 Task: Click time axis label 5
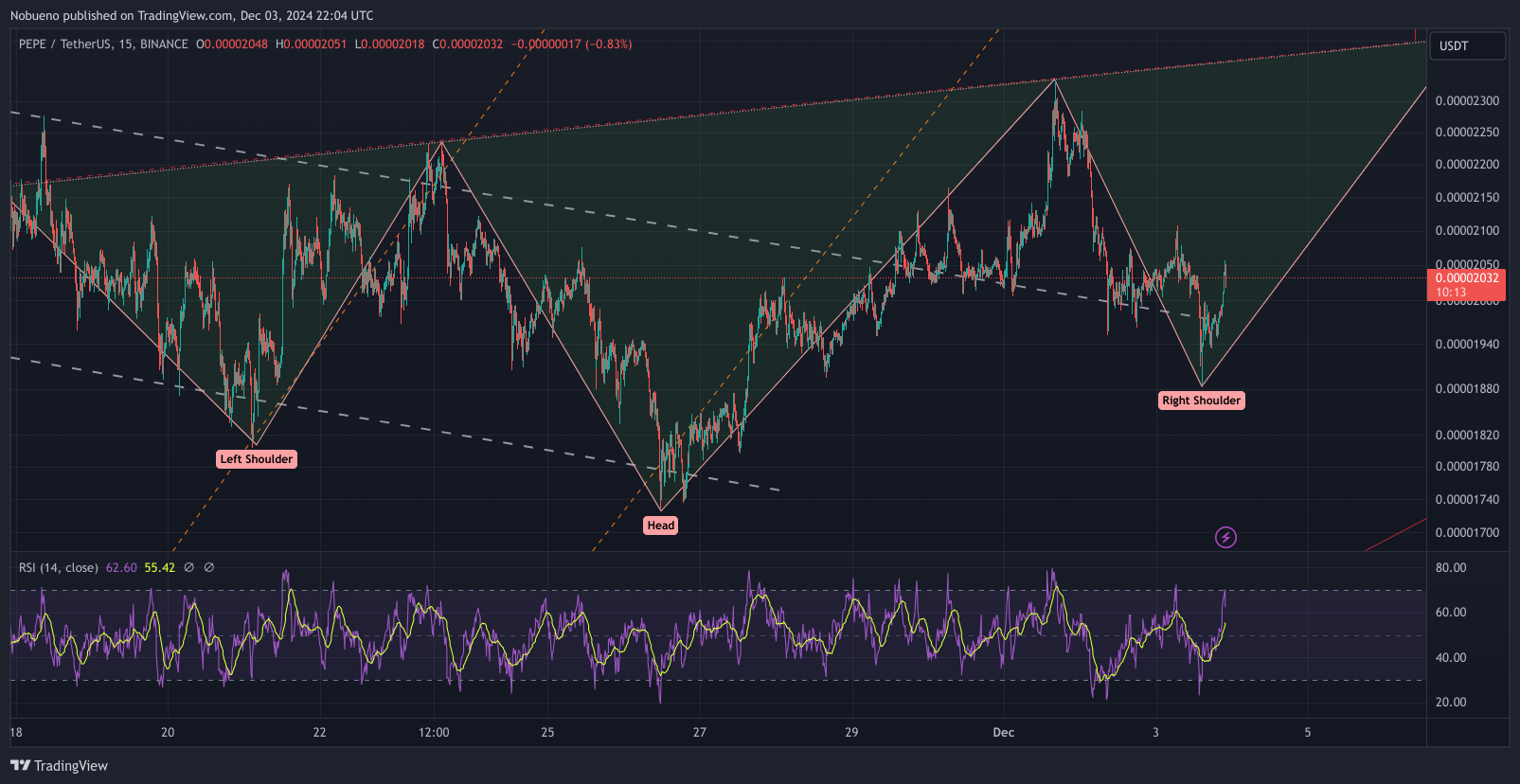click(1308, 732)
